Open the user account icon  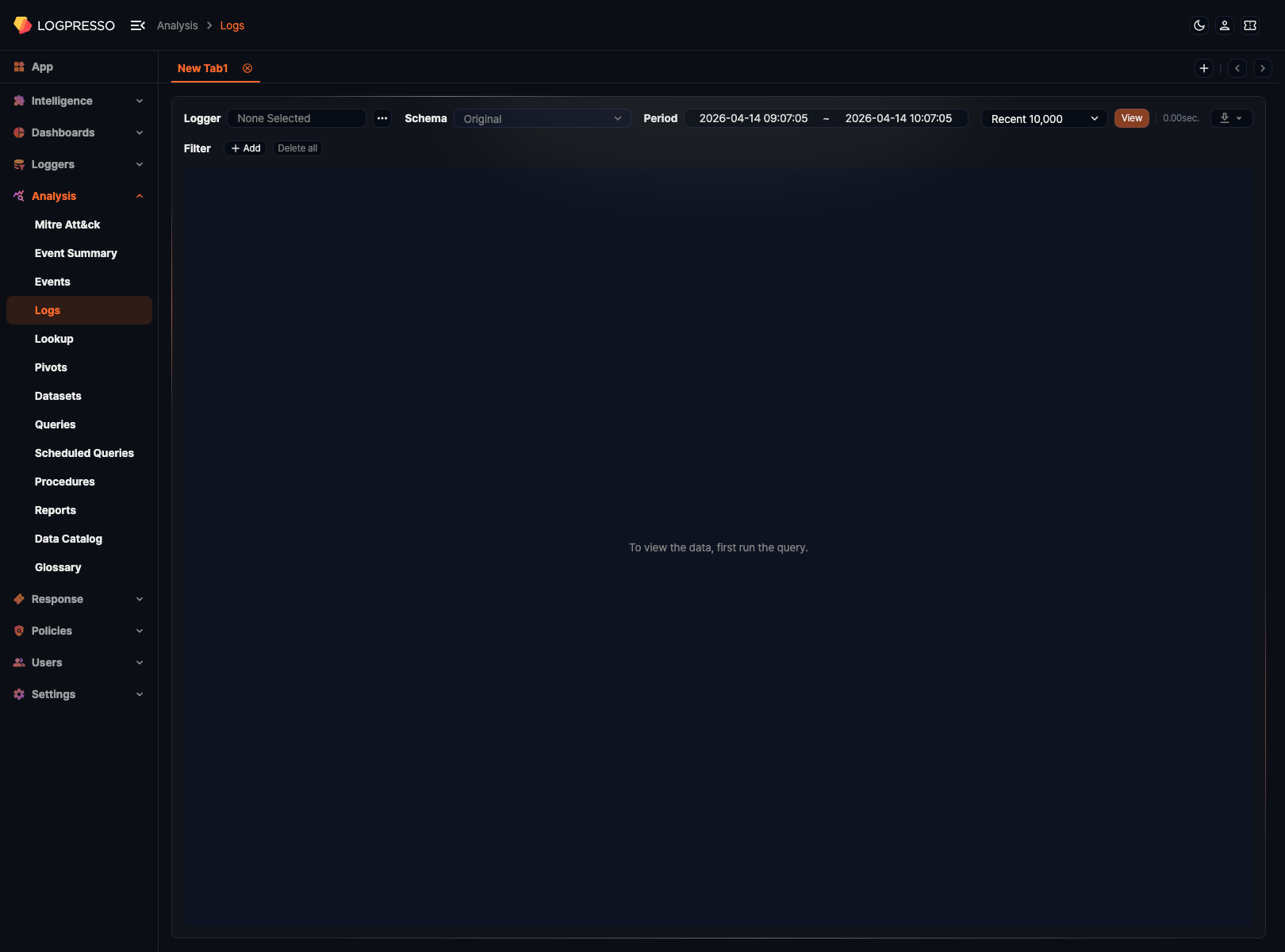click(1224, 25)
